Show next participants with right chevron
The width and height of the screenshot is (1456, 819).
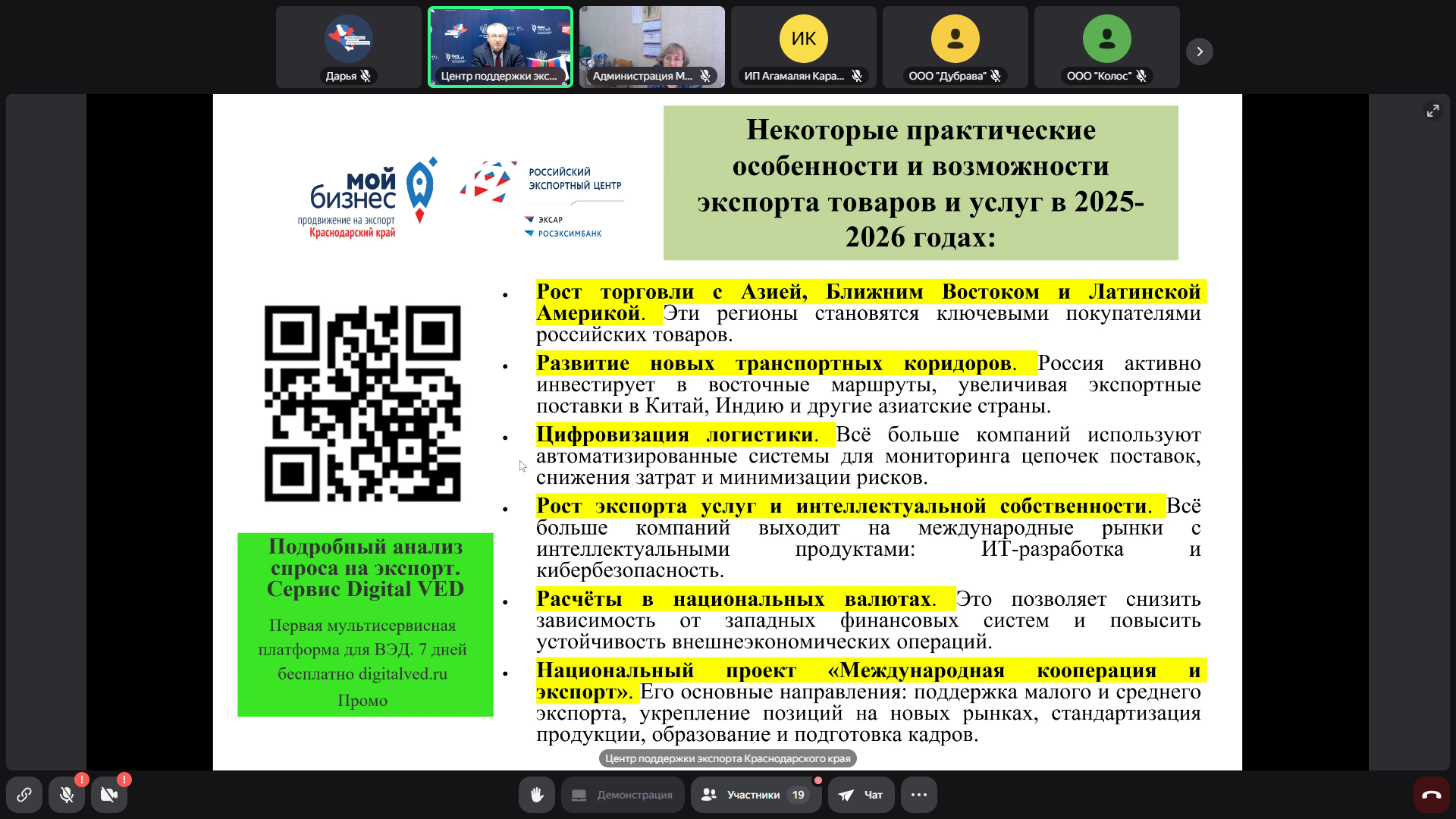(1200, 52)
